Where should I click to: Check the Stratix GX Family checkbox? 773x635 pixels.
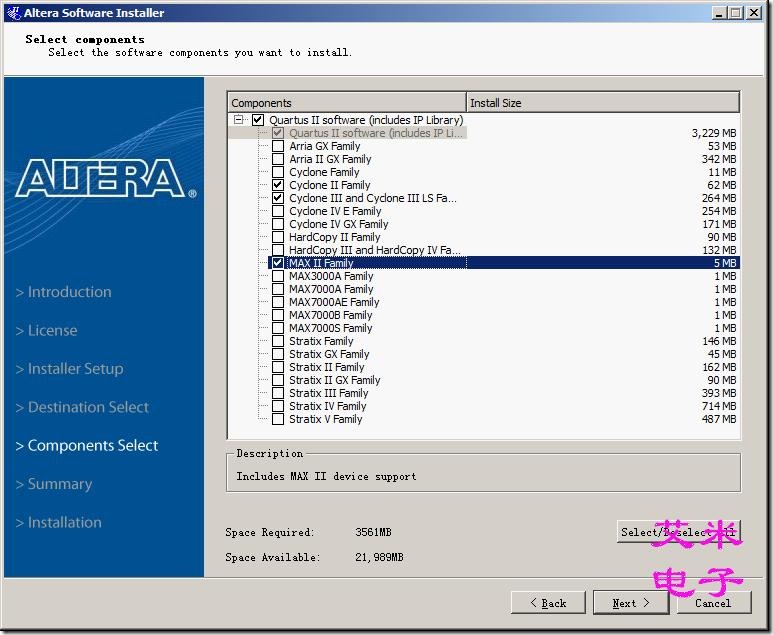click(278, 354)
